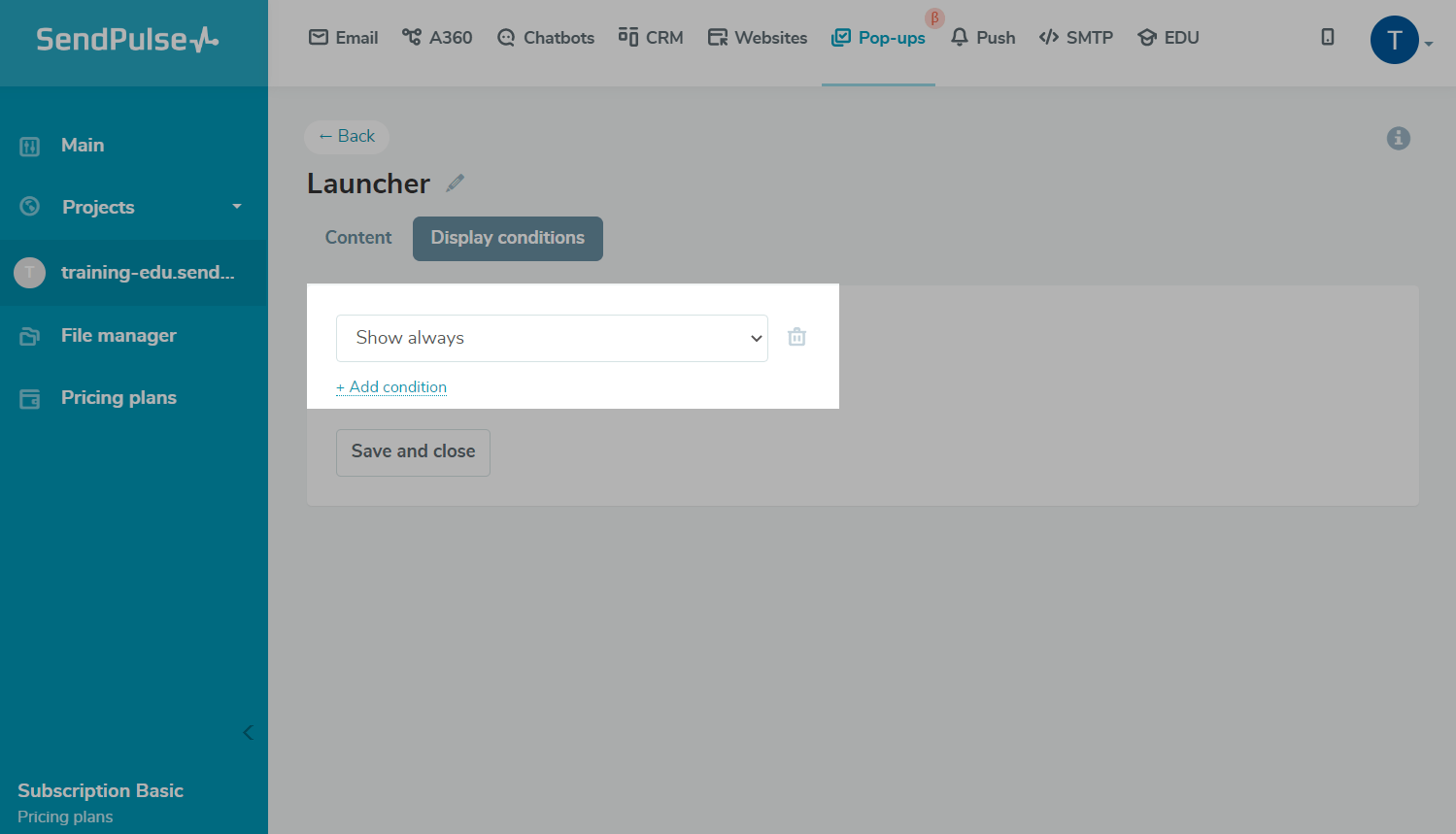
Task: Click the SendPulse logo
Action: [x=127, y=40]
